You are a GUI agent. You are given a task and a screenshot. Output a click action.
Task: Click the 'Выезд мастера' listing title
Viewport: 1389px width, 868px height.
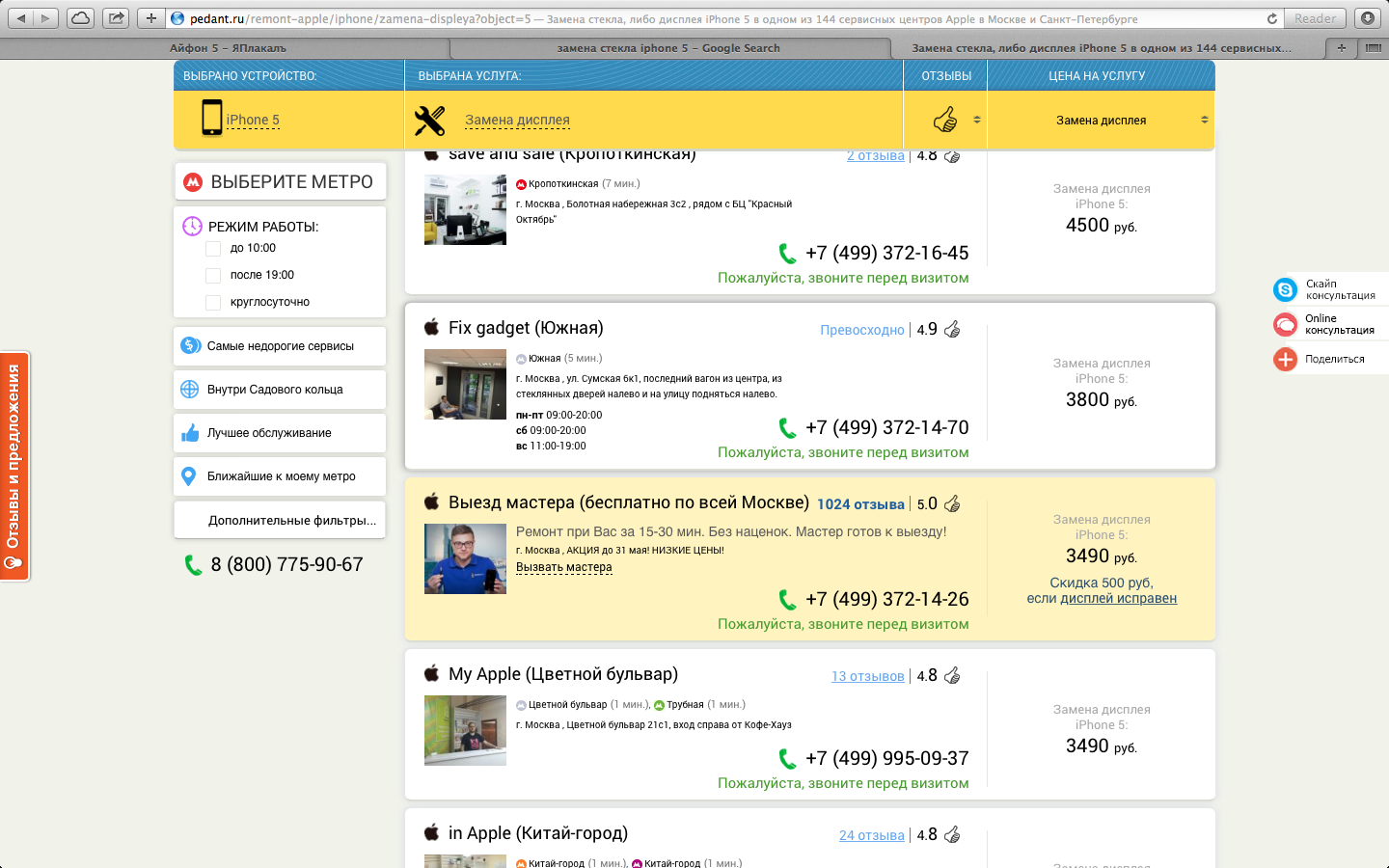[629, 502]
